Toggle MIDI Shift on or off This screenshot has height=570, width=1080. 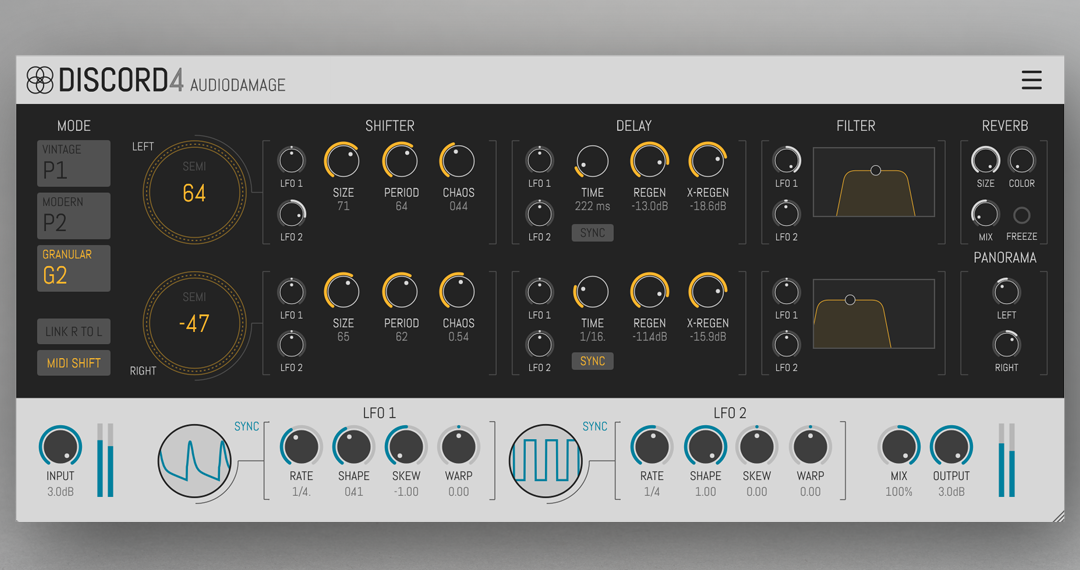74,363
